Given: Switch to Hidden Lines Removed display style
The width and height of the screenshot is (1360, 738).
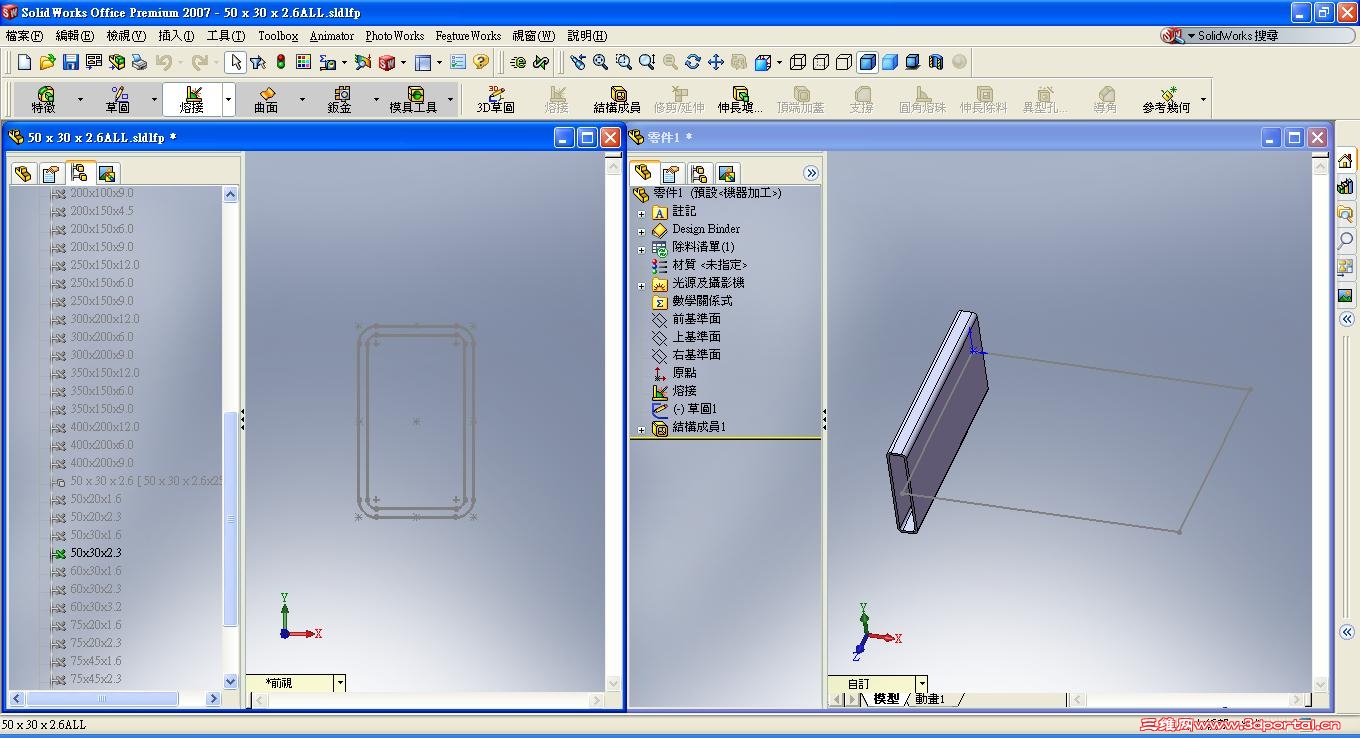Looking at the screenshot, I should click(x=843, y=62).
